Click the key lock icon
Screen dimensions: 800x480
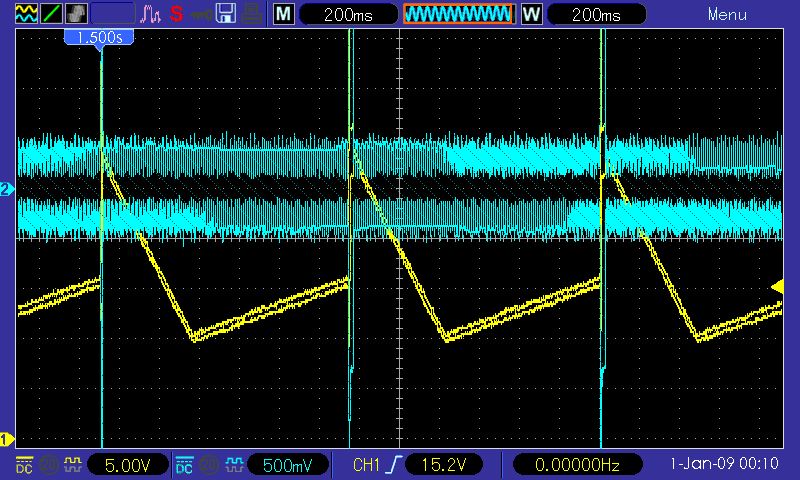click(x=201, y=14)
